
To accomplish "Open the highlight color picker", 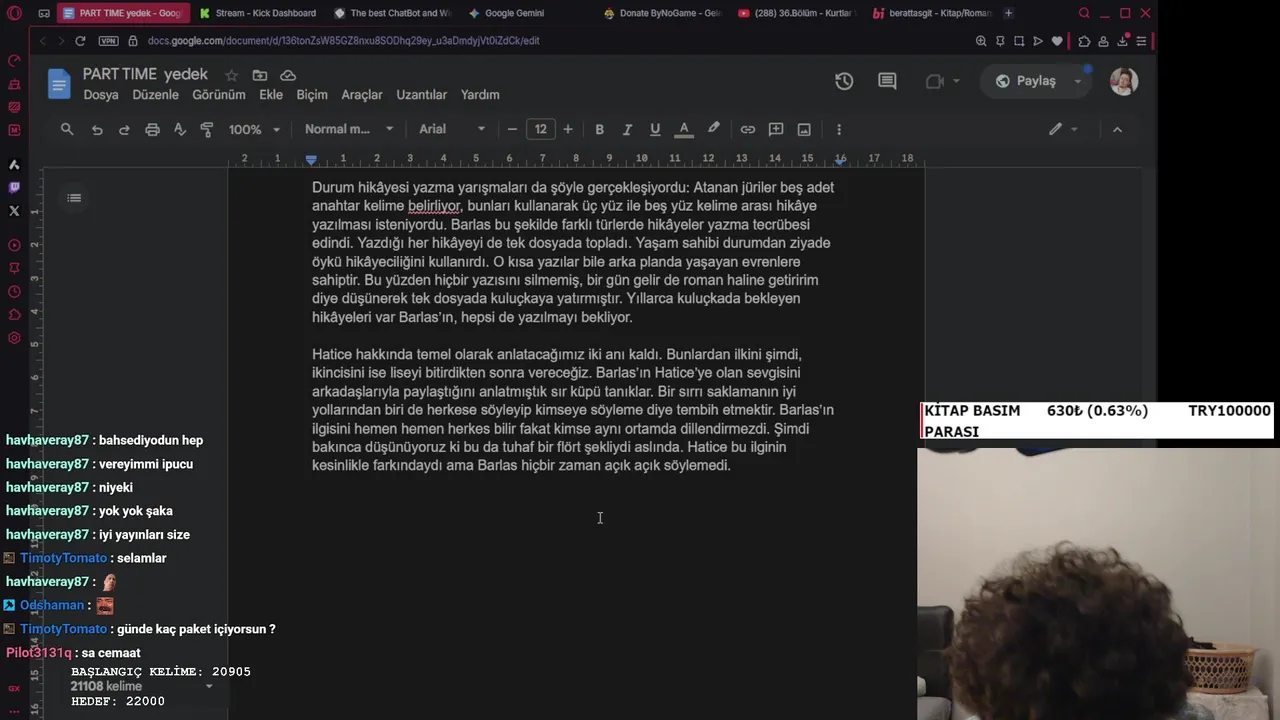I will click(713, 129).
